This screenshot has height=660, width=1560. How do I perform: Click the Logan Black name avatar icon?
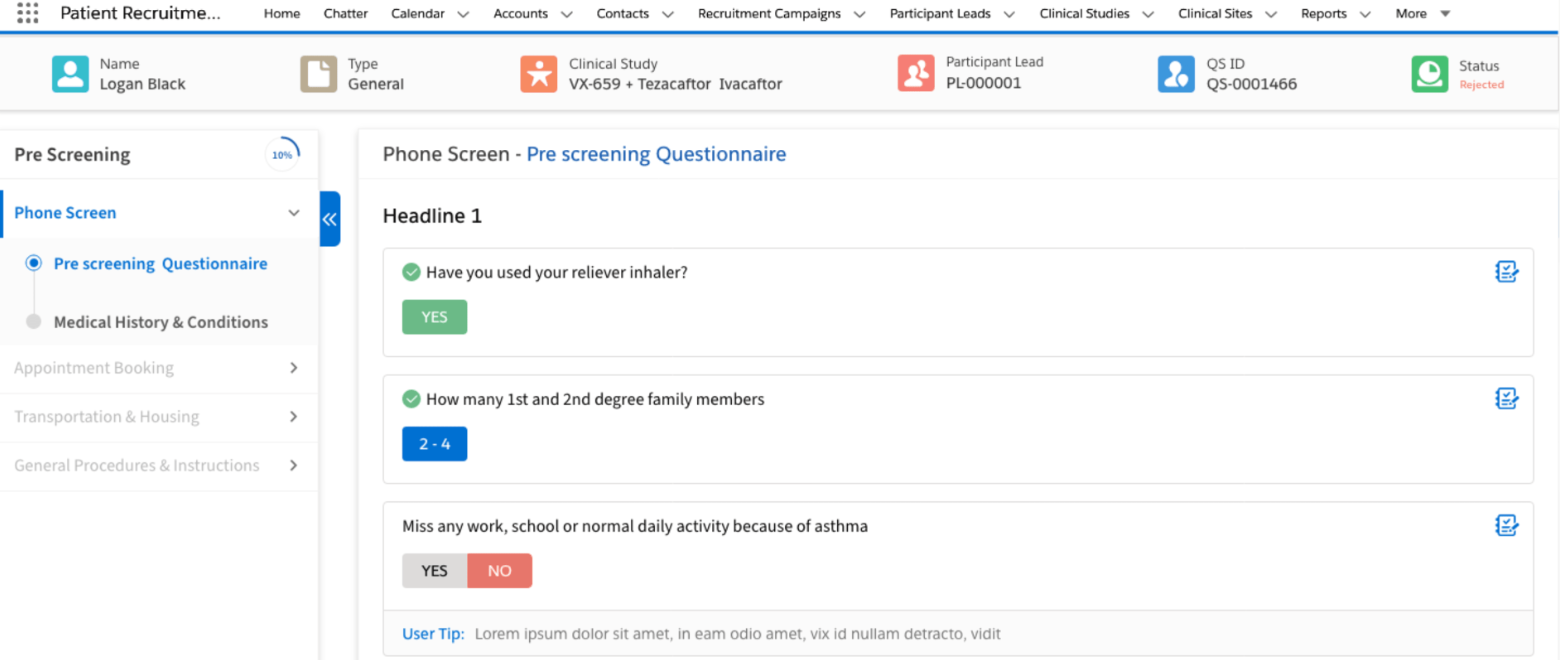point(70,74)
